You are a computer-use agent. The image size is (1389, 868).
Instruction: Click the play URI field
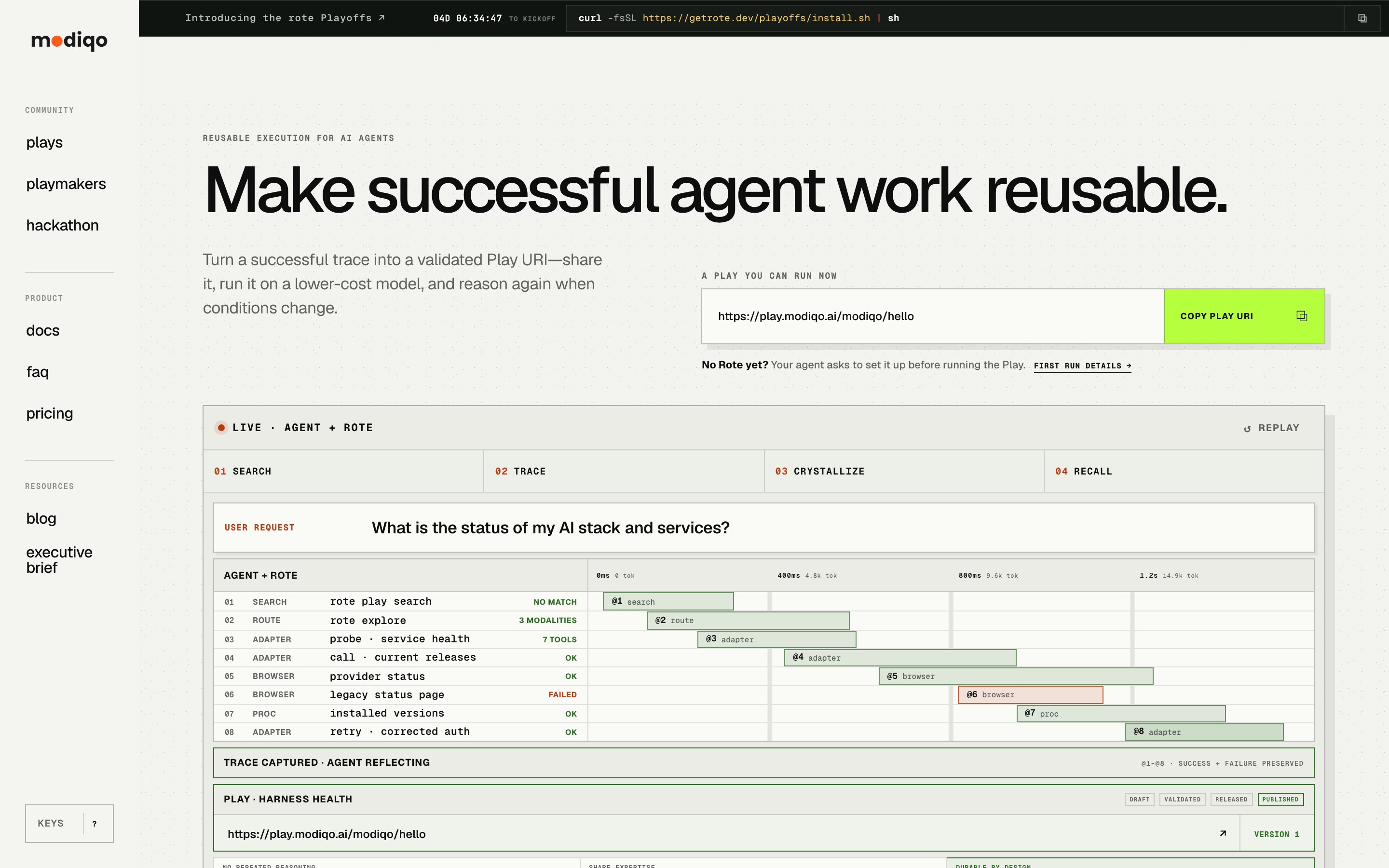click(x=933, y=316)
